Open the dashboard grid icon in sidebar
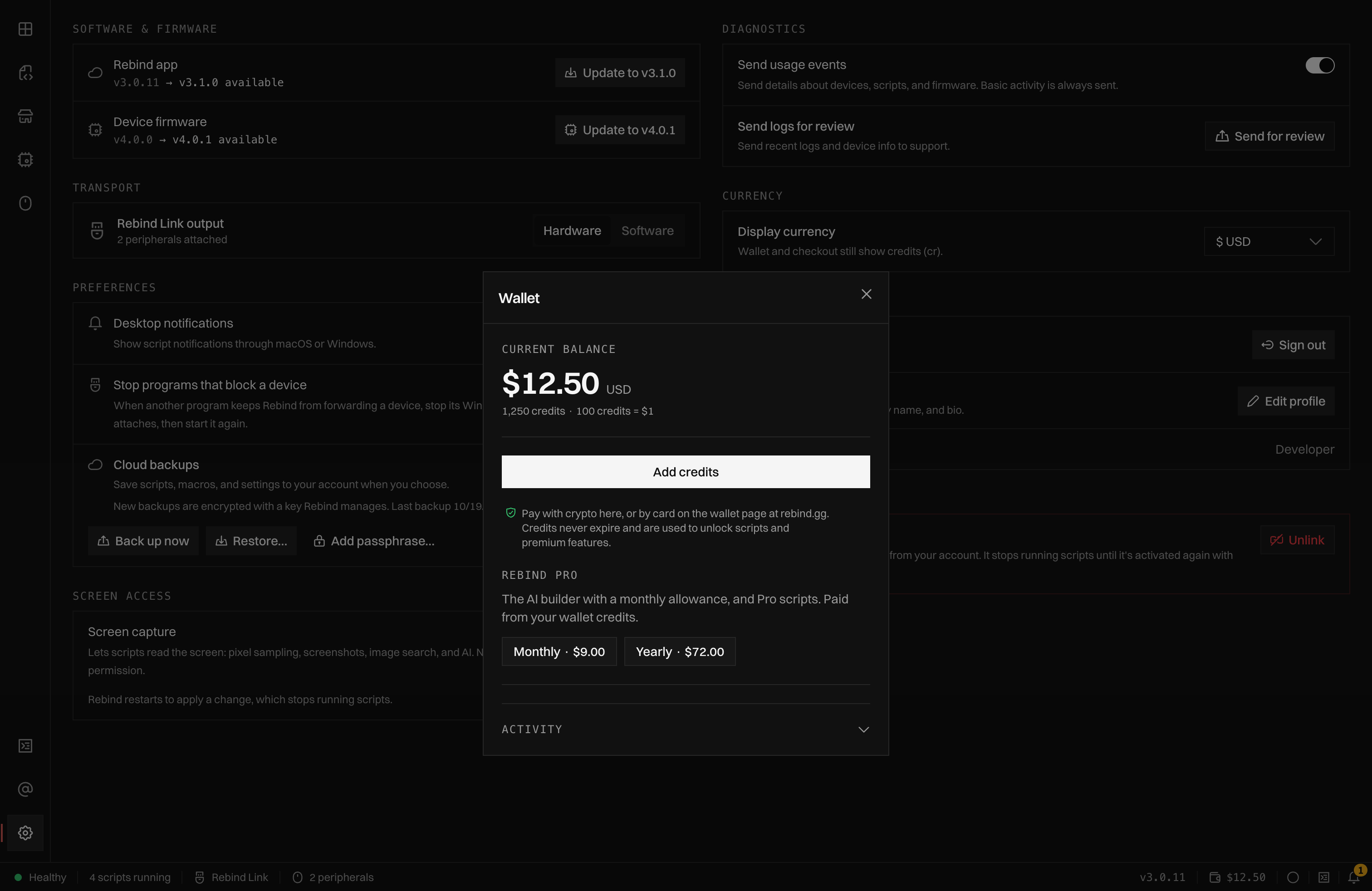Viewport: 1372px width, 891px height. point(25,29)
